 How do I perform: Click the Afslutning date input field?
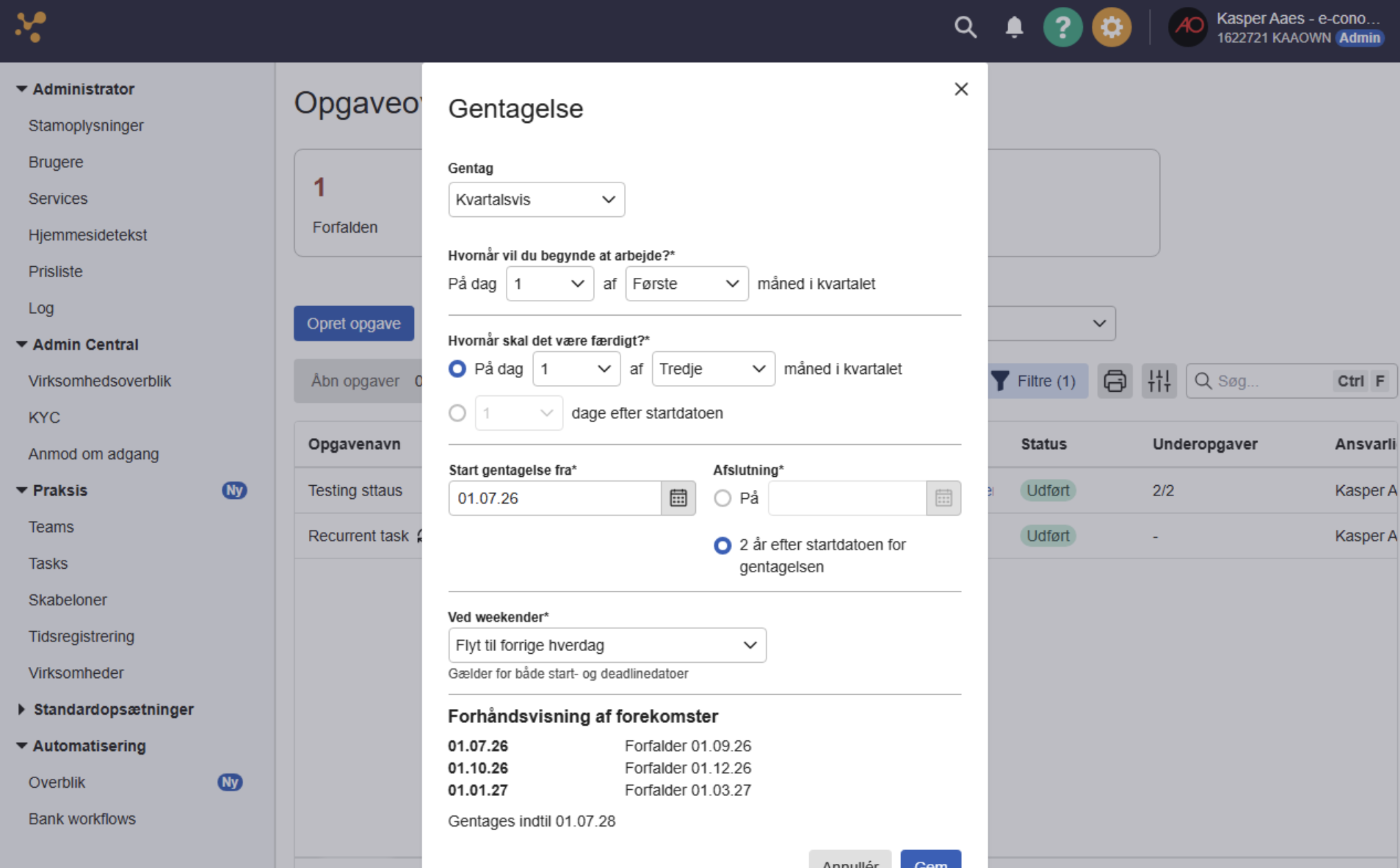tap(847, 498)
